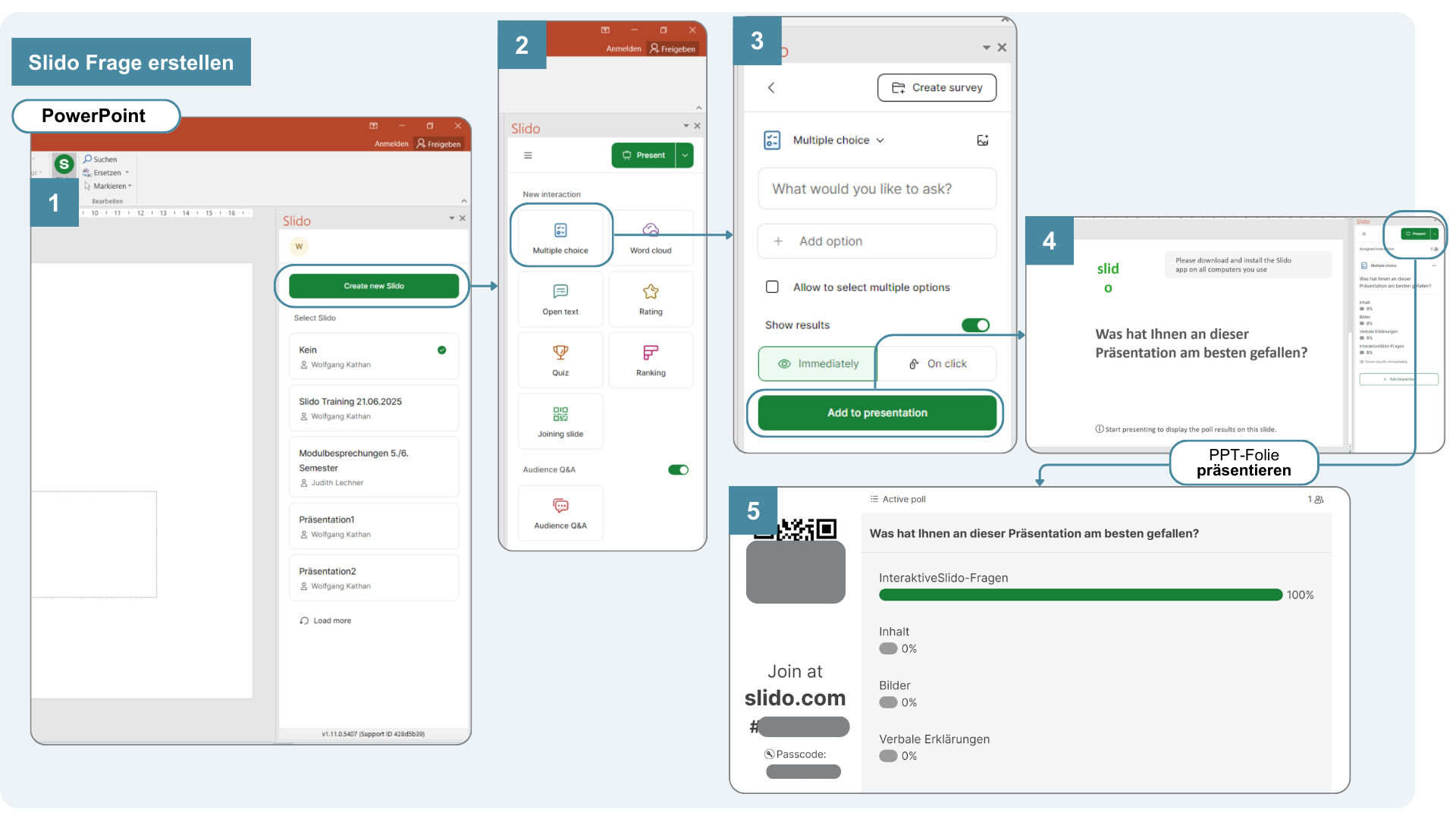Click Anmelden in PowerPoint title bar, panel 1
This screenshot has width=1456, height=819.
click(391, 143)
